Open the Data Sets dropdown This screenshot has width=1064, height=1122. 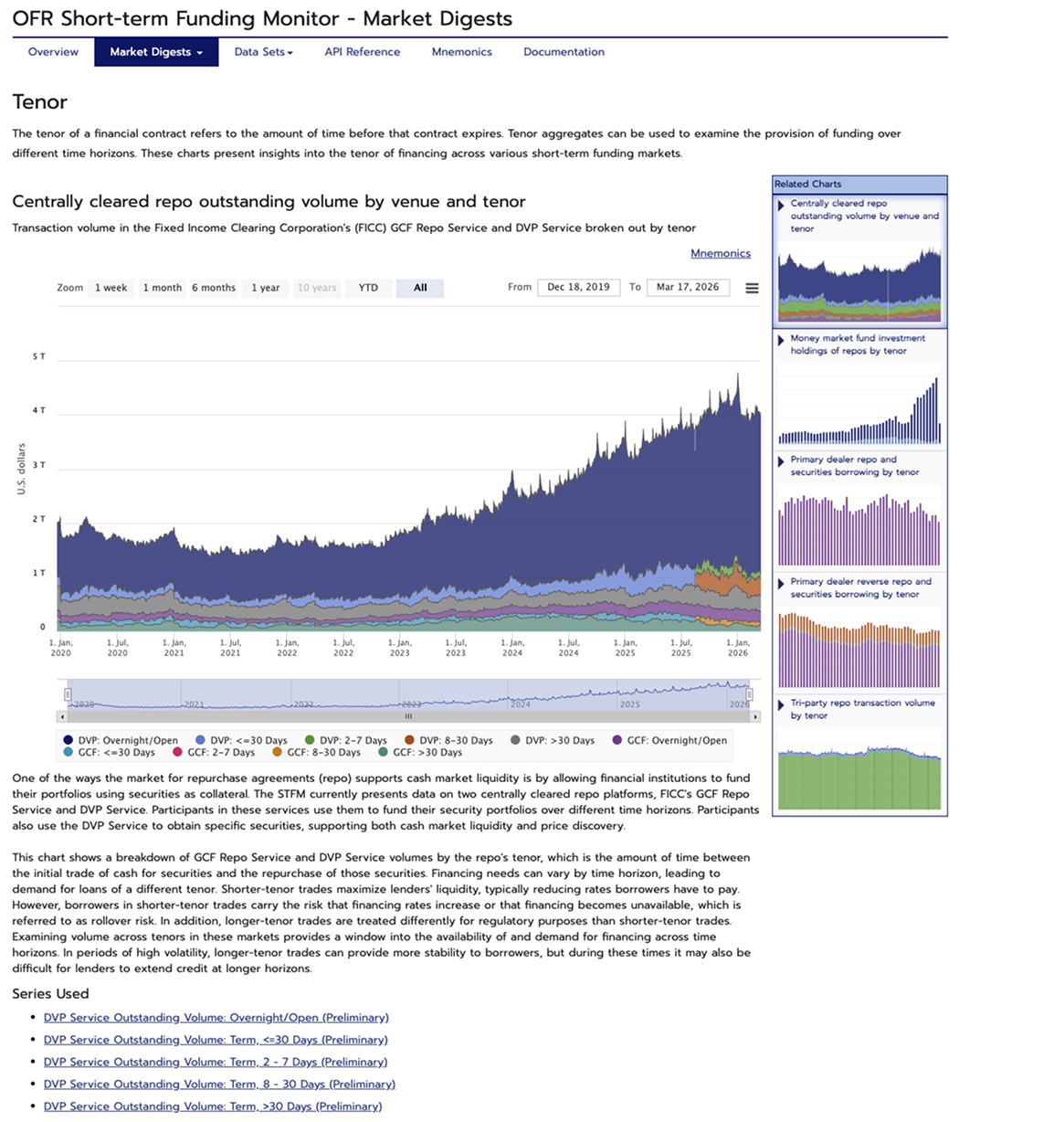tap(263, 52)
